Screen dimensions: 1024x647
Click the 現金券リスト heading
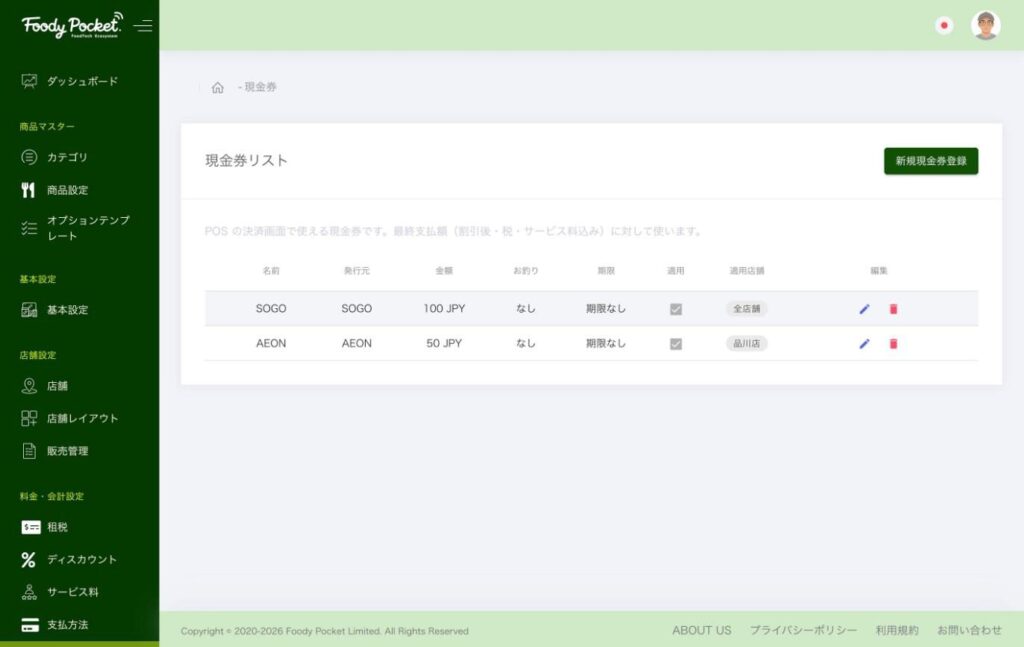click(x=246, y=161)
